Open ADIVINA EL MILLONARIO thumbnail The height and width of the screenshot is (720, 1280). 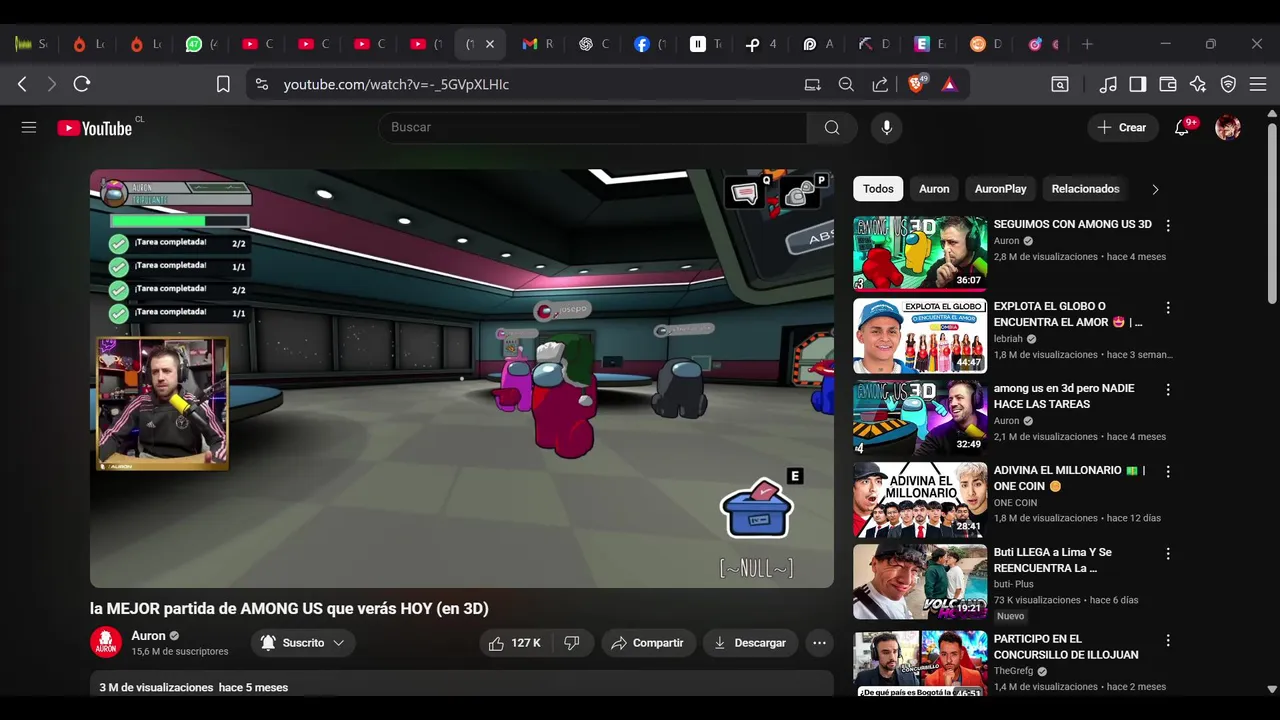pos(920,499)
